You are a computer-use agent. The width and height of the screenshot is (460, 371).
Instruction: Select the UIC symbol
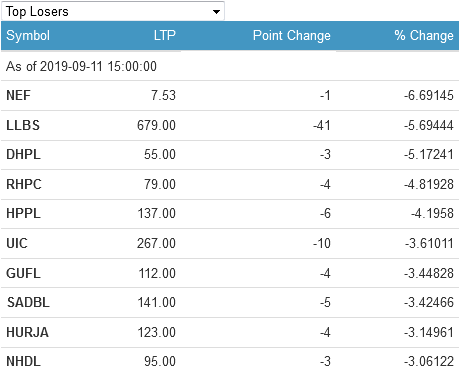(17, 243)
